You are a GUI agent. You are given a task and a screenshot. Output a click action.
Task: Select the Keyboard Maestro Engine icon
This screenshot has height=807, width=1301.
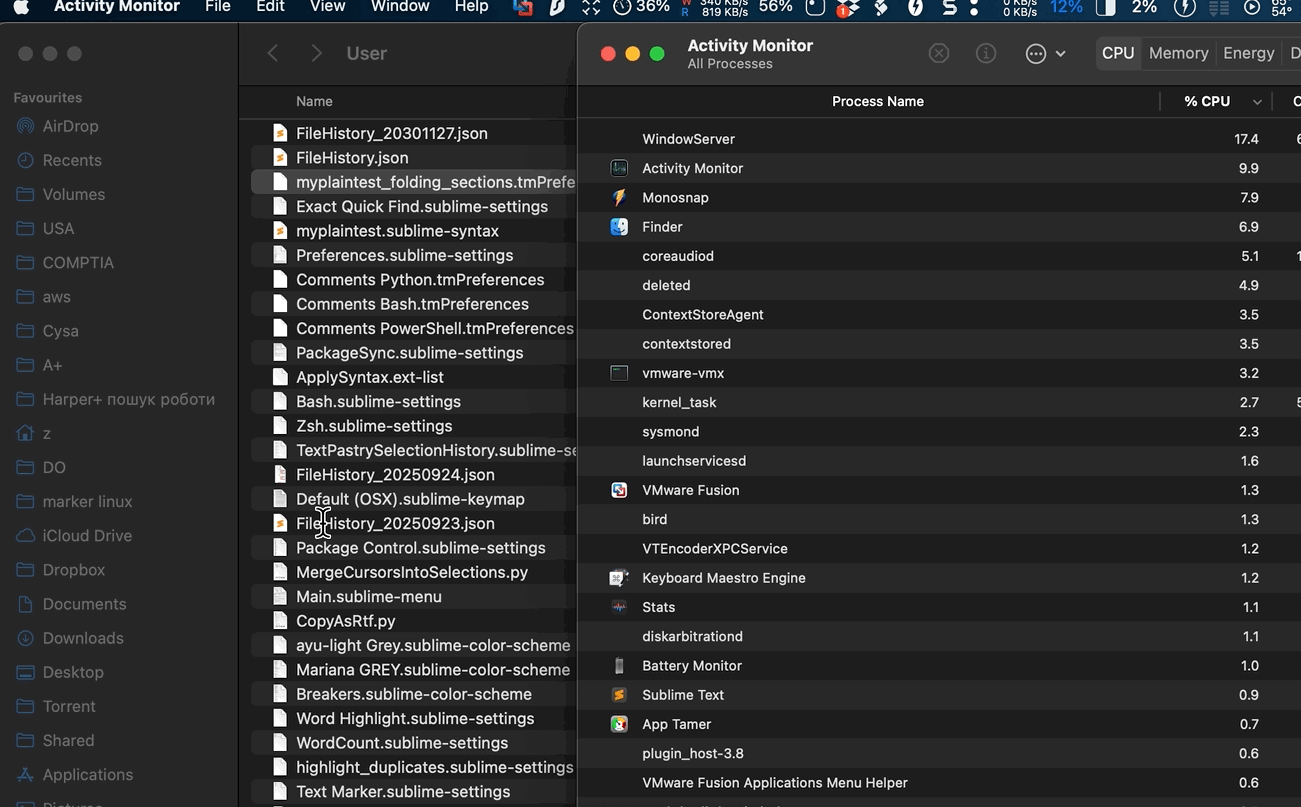coord(619,578)
